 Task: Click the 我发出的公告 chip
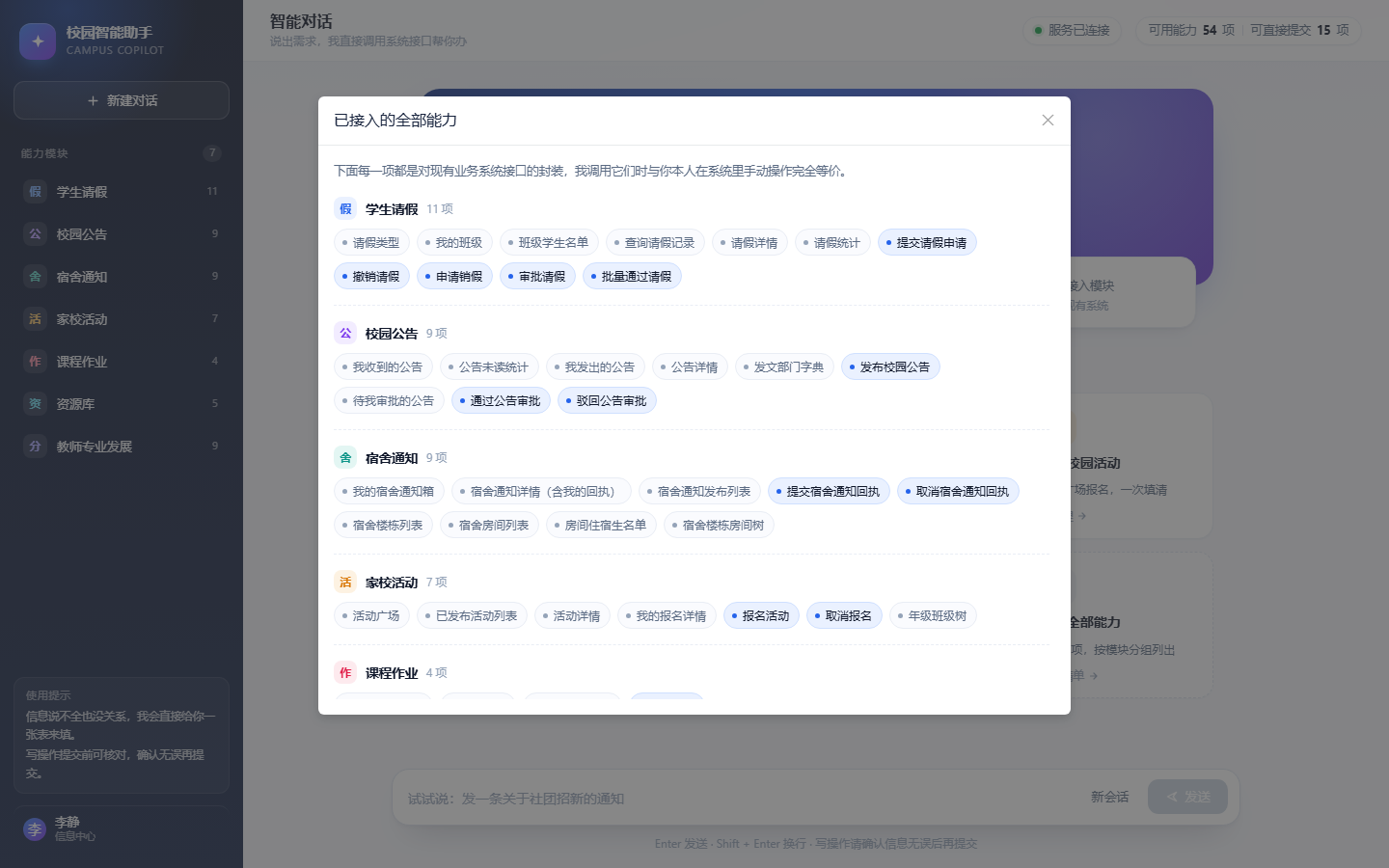click(x=596, y=367)
